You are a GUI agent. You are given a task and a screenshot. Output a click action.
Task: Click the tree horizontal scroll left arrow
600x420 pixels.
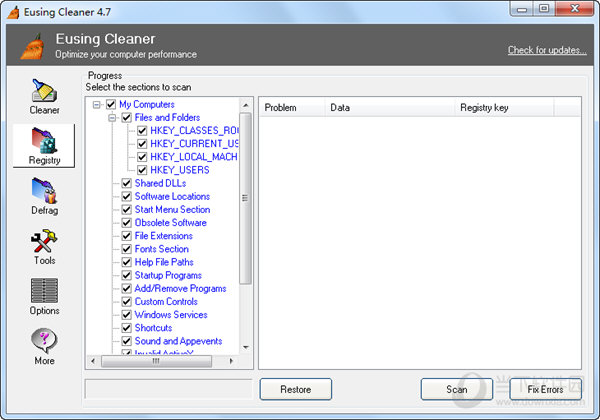click(93, 361)
